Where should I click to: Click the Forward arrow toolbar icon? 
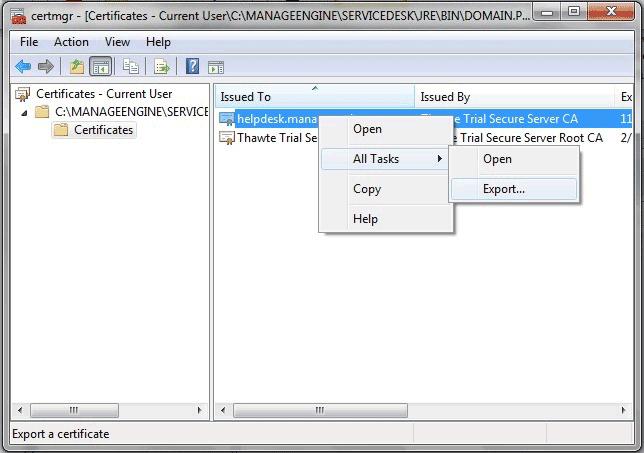click(46, 66)
